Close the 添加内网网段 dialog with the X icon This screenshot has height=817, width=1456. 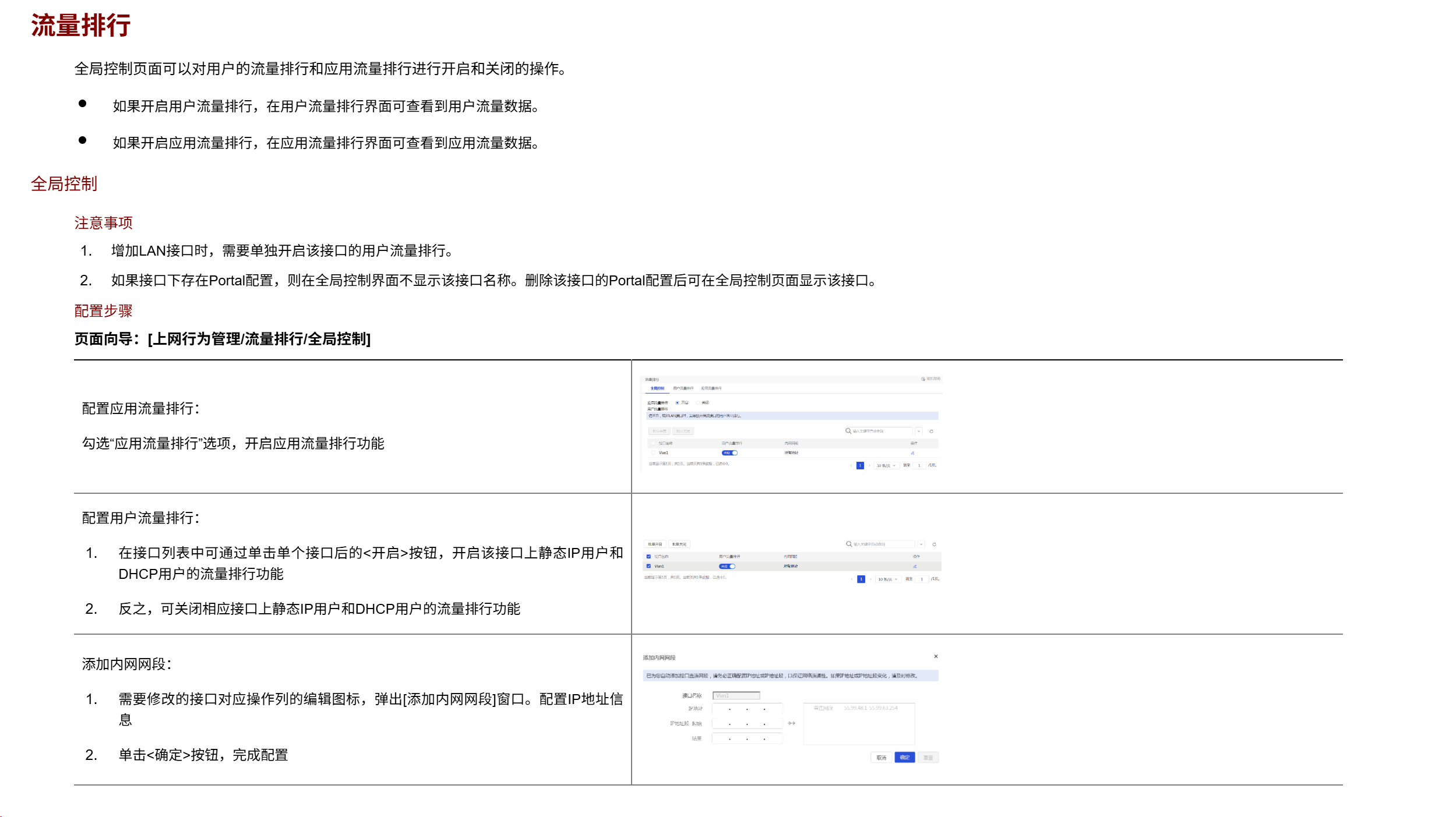(936, 656)
